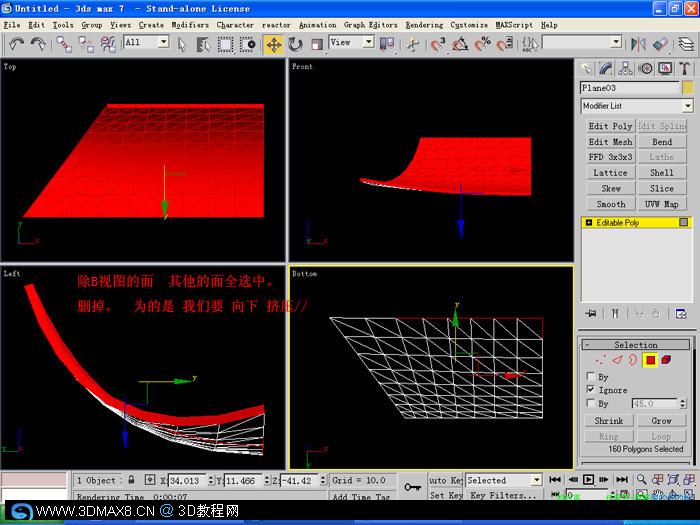Select the Move transform tool
Viewport: 700px width, 525px height.
tap(273, 44)
